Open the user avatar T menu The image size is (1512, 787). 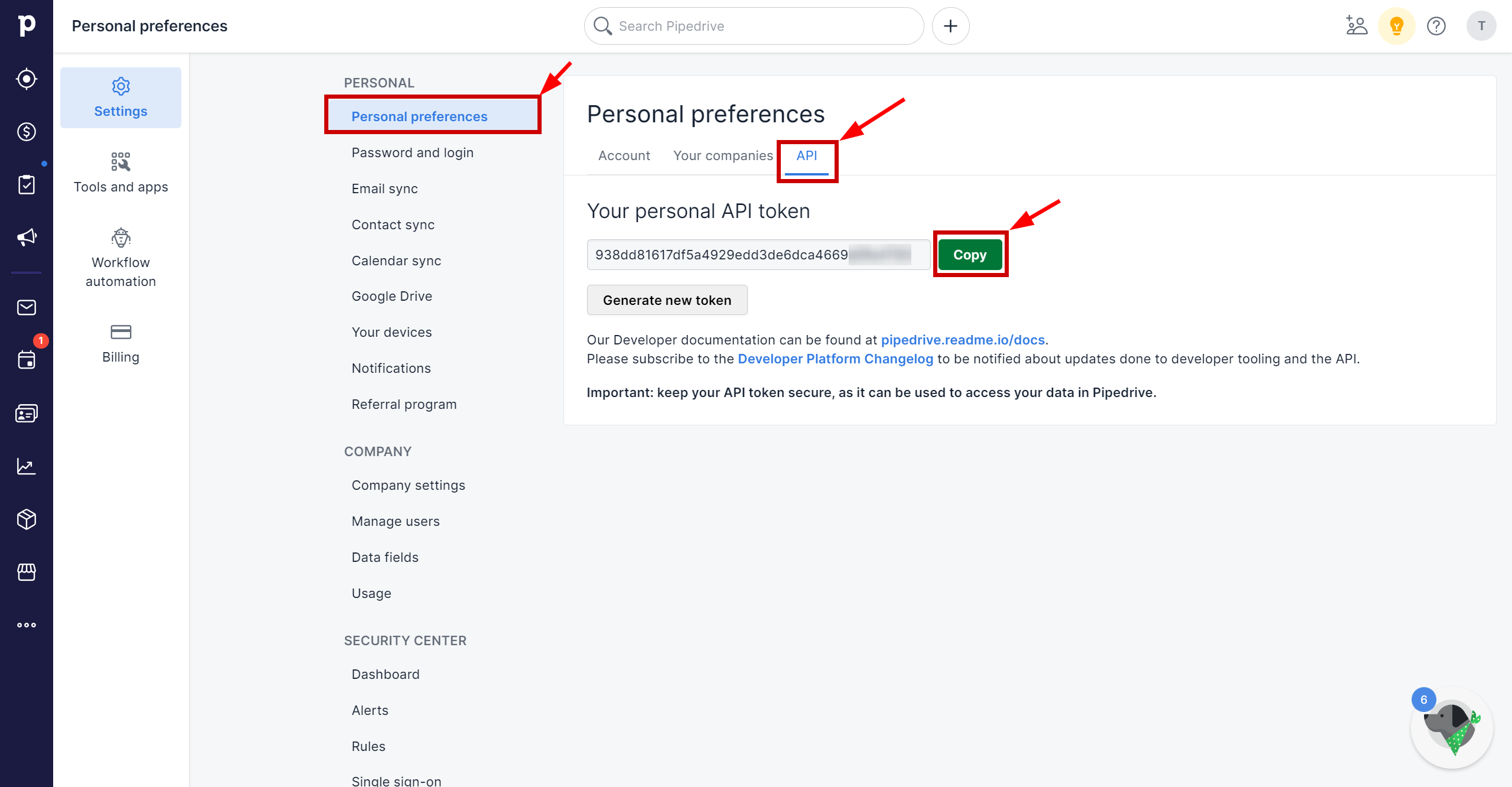1481,26
